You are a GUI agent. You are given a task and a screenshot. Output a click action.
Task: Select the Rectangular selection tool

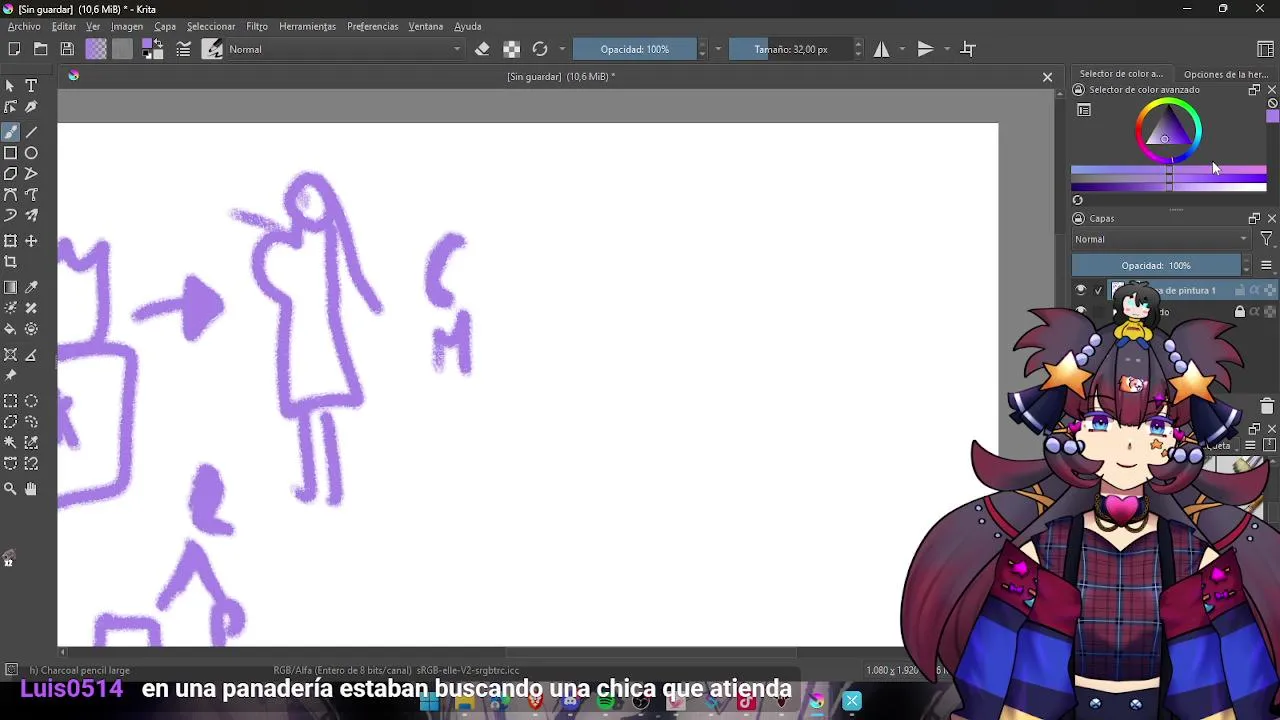pos(10,401)
